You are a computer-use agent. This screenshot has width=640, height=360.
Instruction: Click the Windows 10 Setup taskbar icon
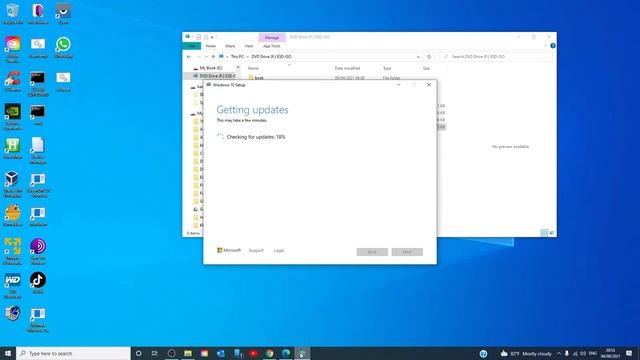(x=302, y=353)
